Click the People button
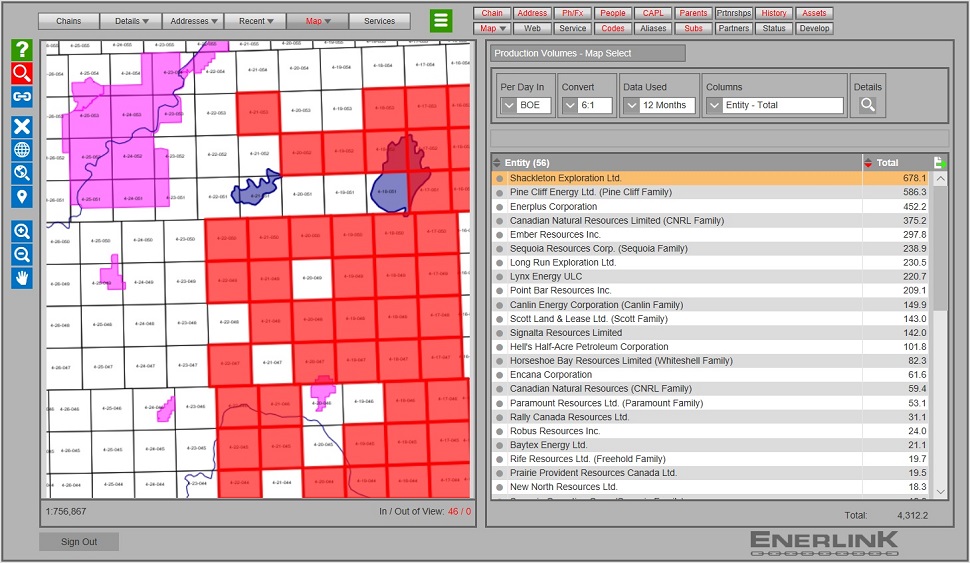The height and width of the screenshot is (563, 970). pyautogui.click(x=613, y=13)
